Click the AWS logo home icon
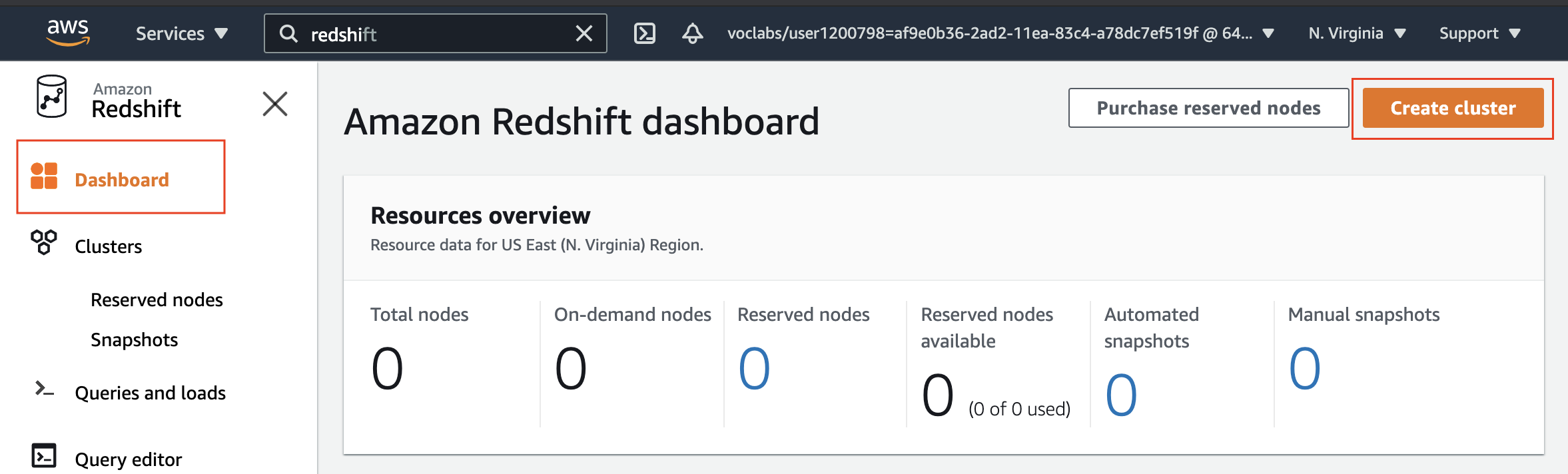 (x=68, y=33)
